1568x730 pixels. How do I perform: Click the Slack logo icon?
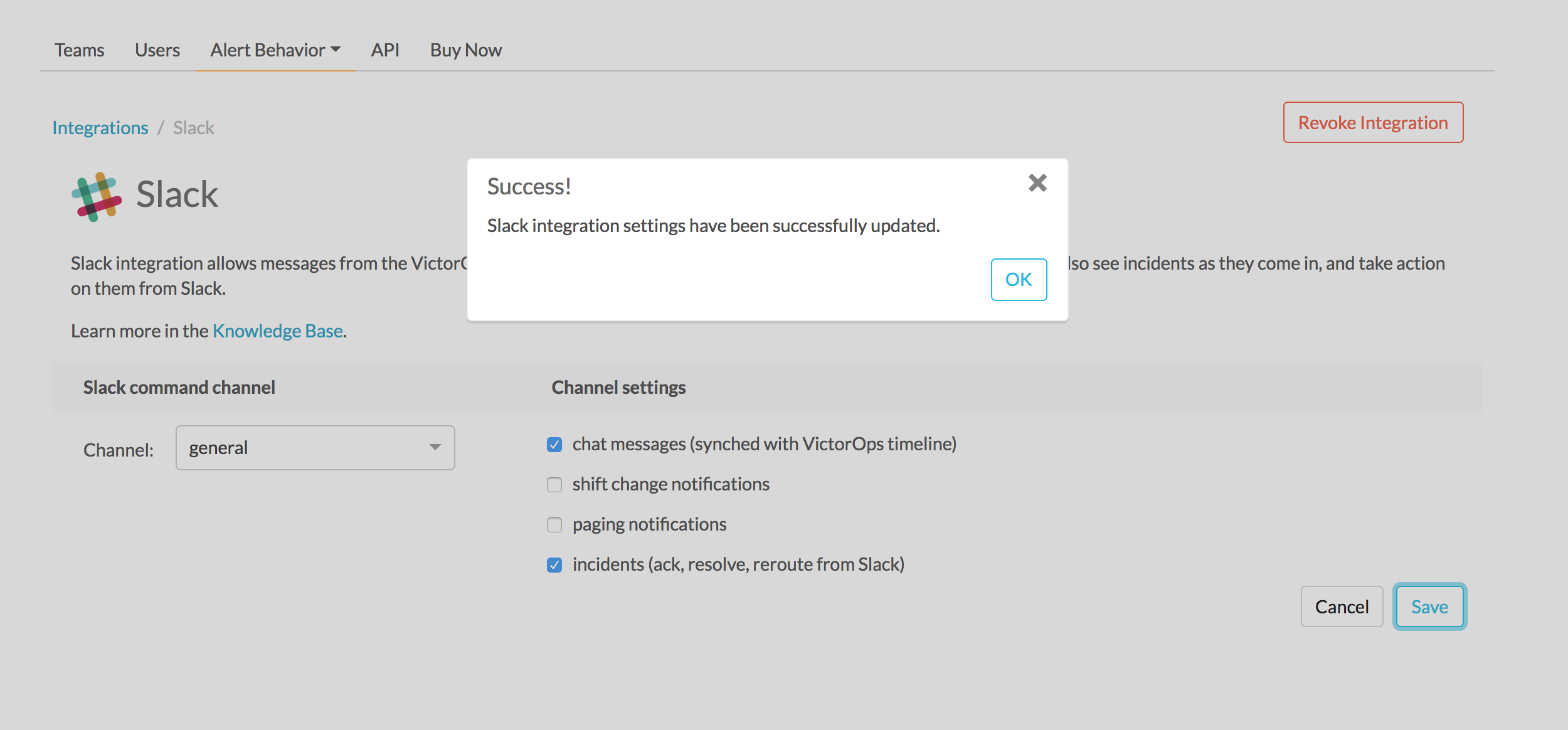coord(97,197)
